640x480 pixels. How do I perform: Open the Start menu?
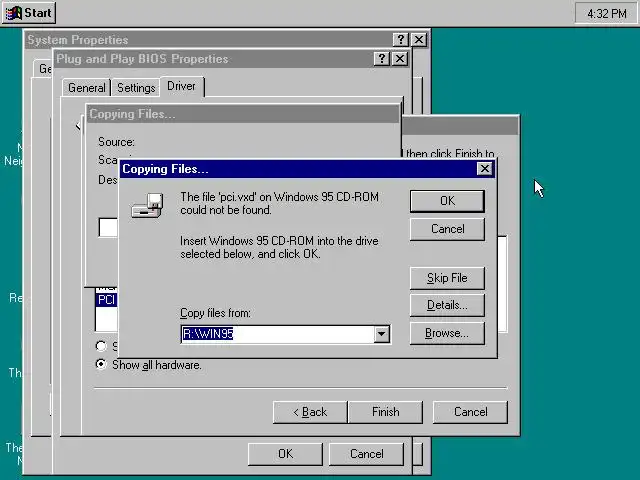click(x=29, y=13)
